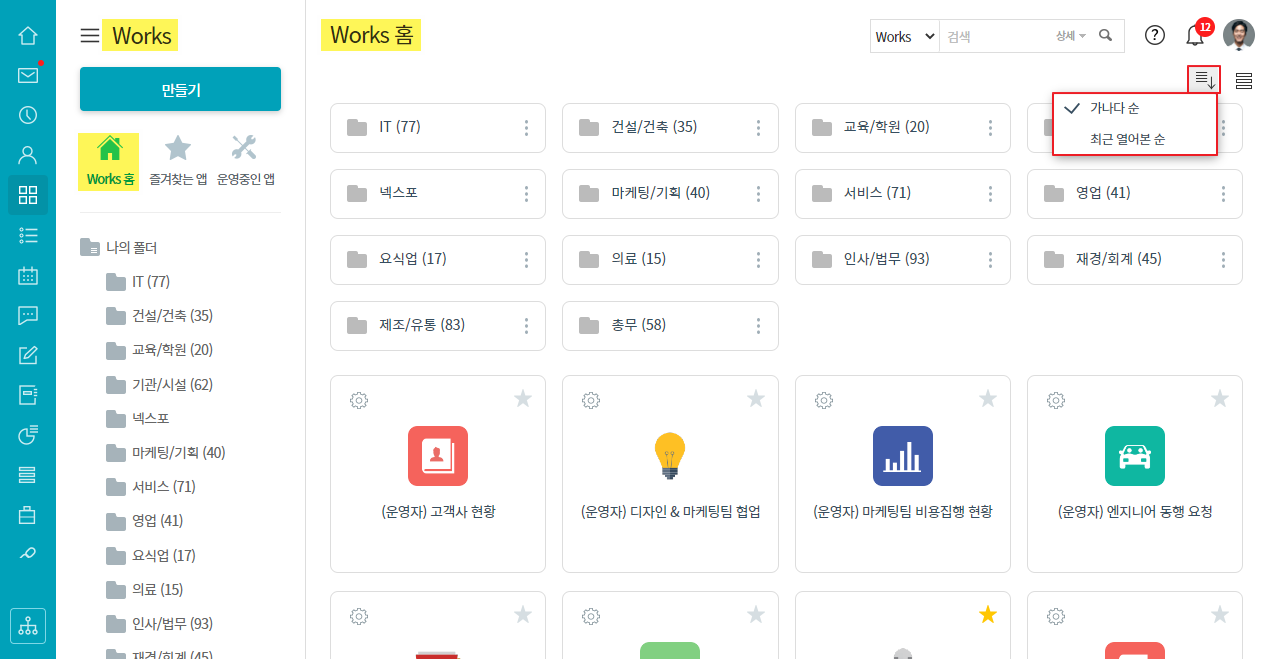Click the notification bell icon
Screen dimensions: 1283x659
(1194, 36)
